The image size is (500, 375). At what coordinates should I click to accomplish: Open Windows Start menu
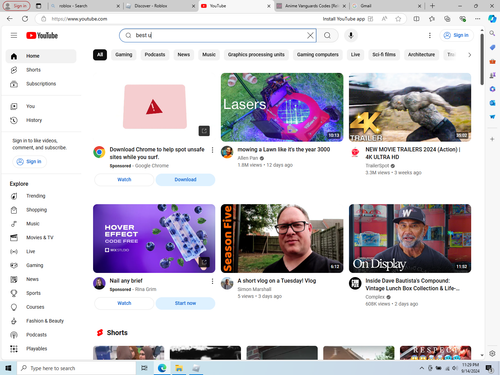(x=8, y=368)
